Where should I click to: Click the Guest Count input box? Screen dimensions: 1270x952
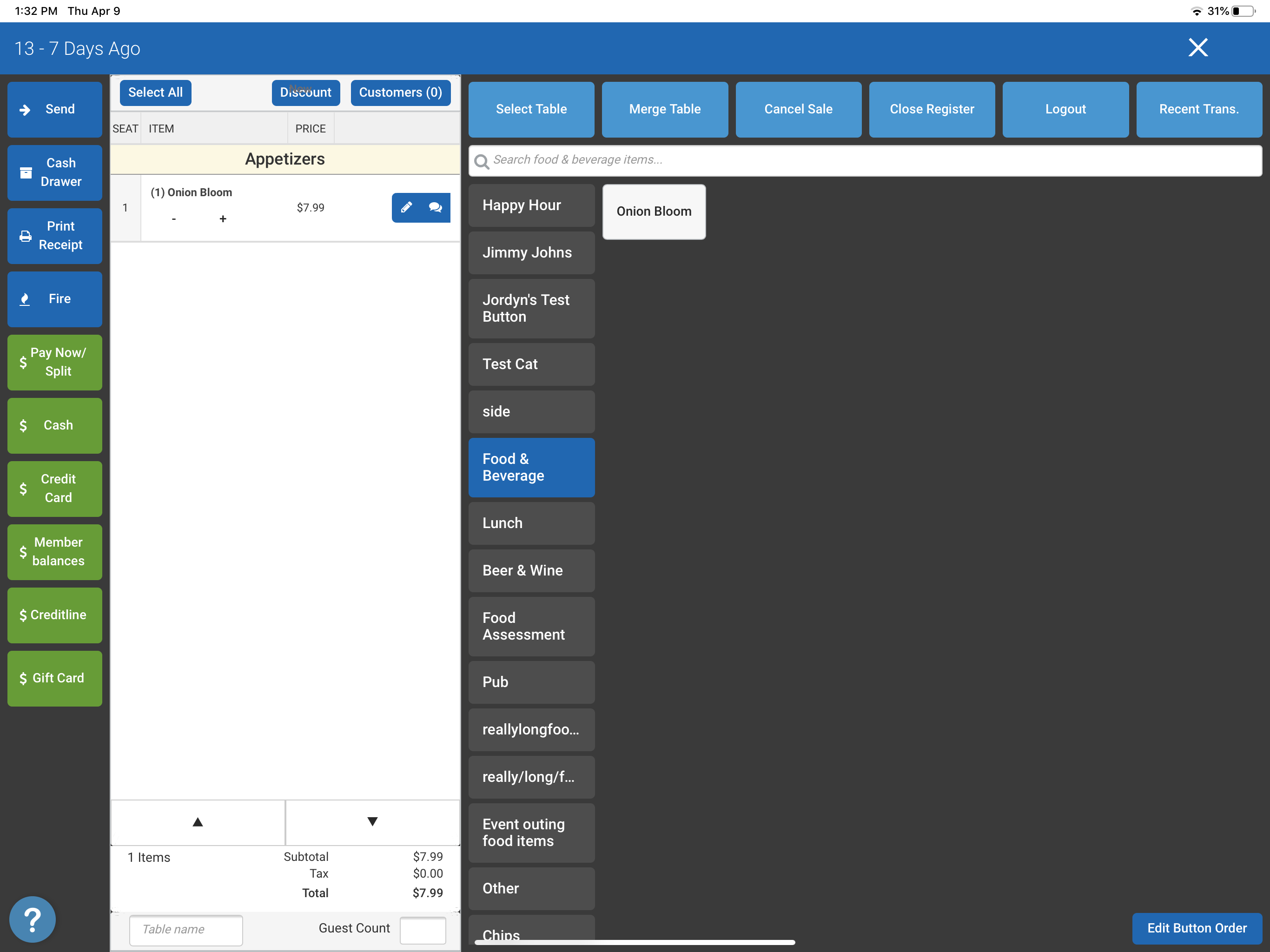point(423,929)
